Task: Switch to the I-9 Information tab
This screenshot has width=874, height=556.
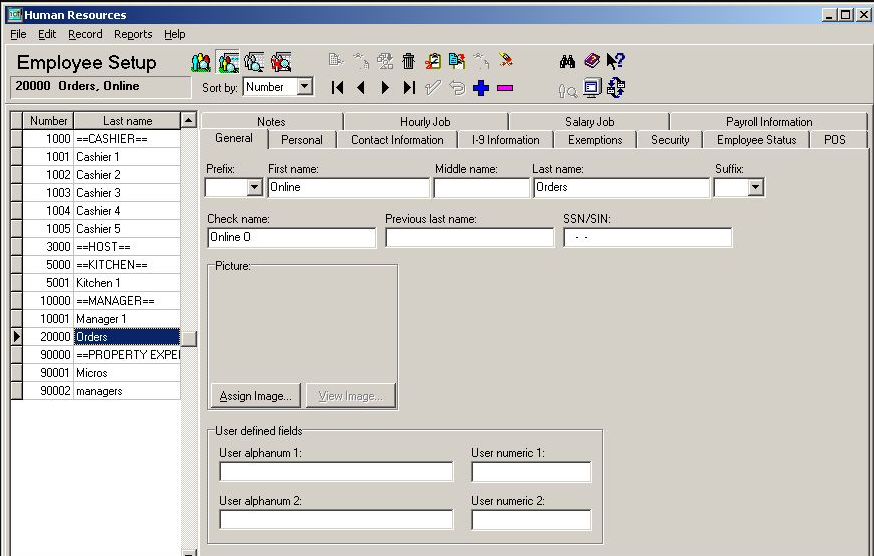Action: [x=506, y=140]
